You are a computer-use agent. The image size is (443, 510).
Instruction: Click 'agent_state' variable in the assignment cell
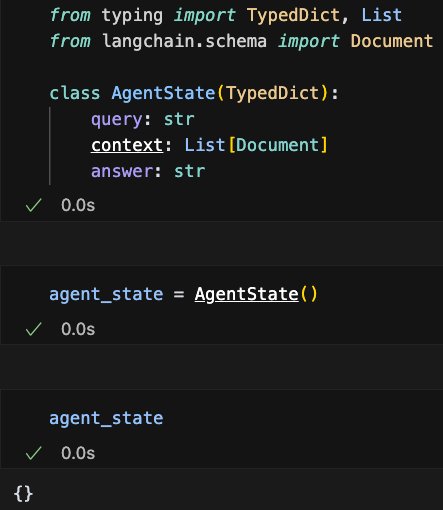tap(106, 295)
